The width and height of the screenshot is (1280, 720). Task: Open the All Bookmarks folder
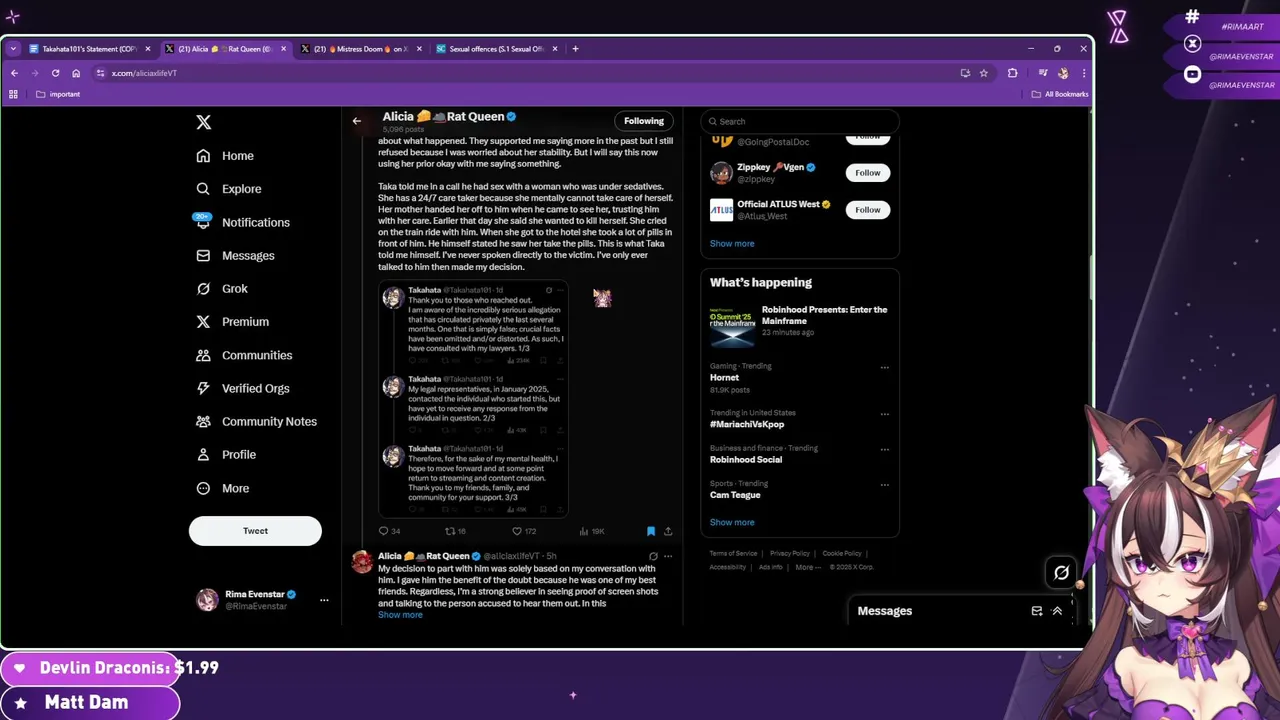1060,94
